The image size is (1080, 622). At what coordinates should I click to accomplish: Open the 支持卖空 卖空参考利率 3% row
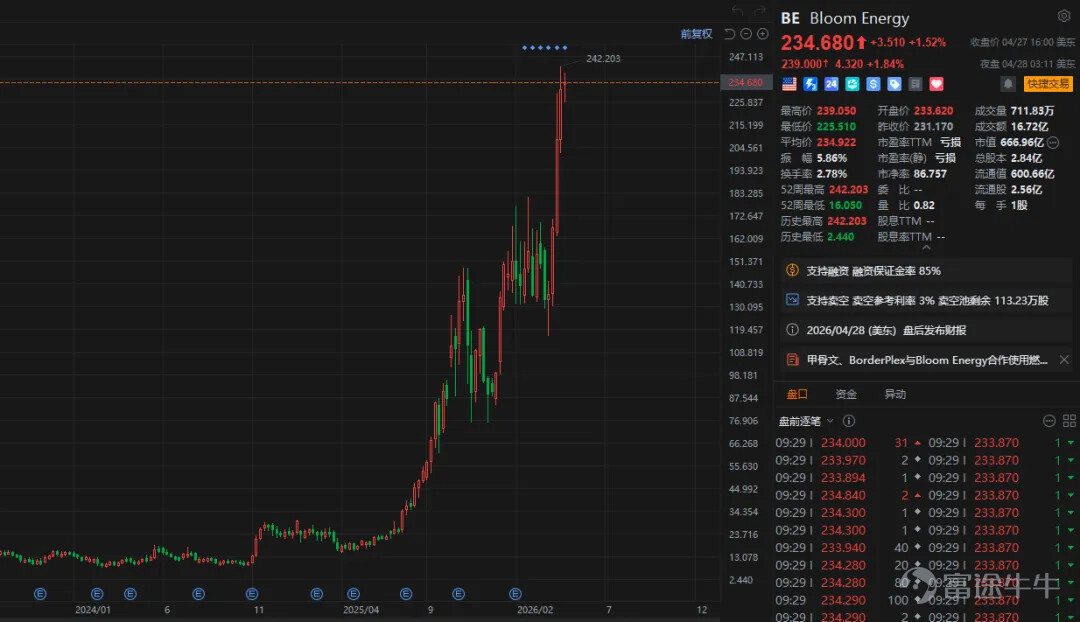coord(926,300)
